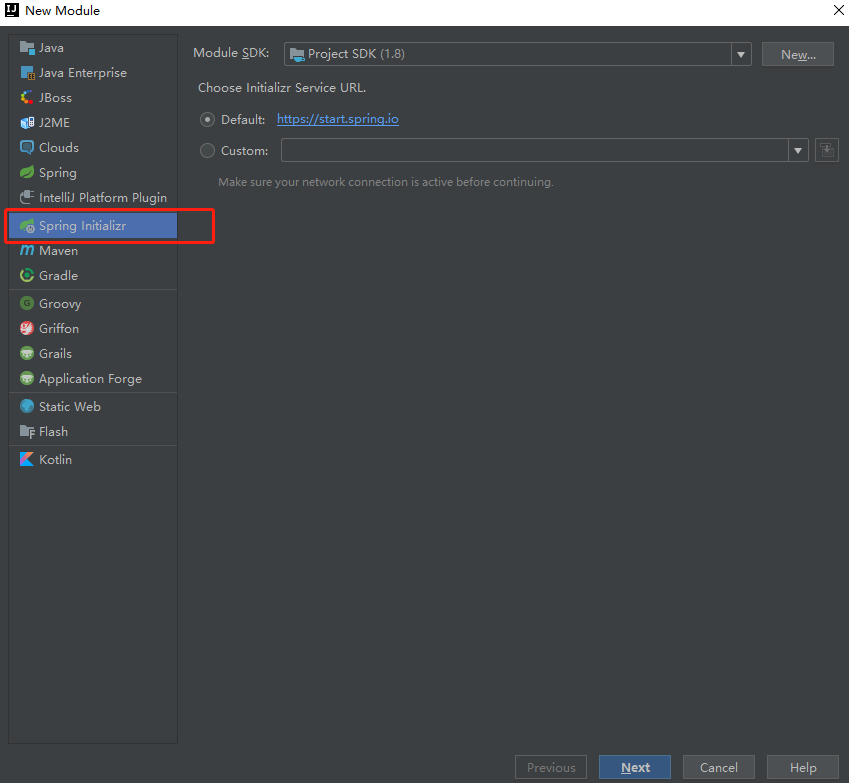The width and height of the screenshot is (849, 783).
Task: Select JBoss in the module list
Action: tap(93, 97)
